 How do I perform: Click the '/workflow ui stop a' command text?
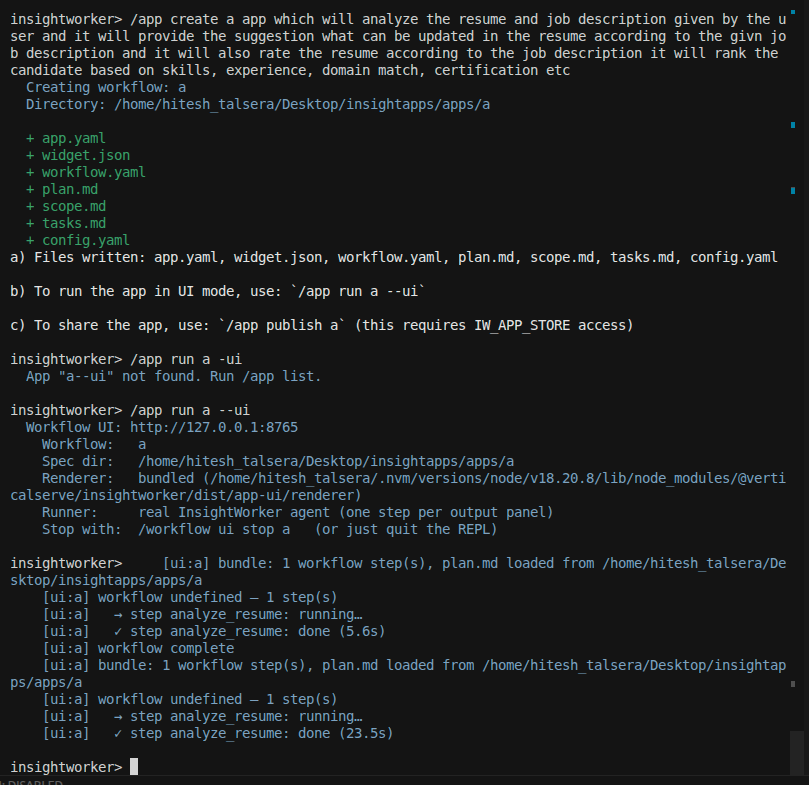[x=214, y=530]
